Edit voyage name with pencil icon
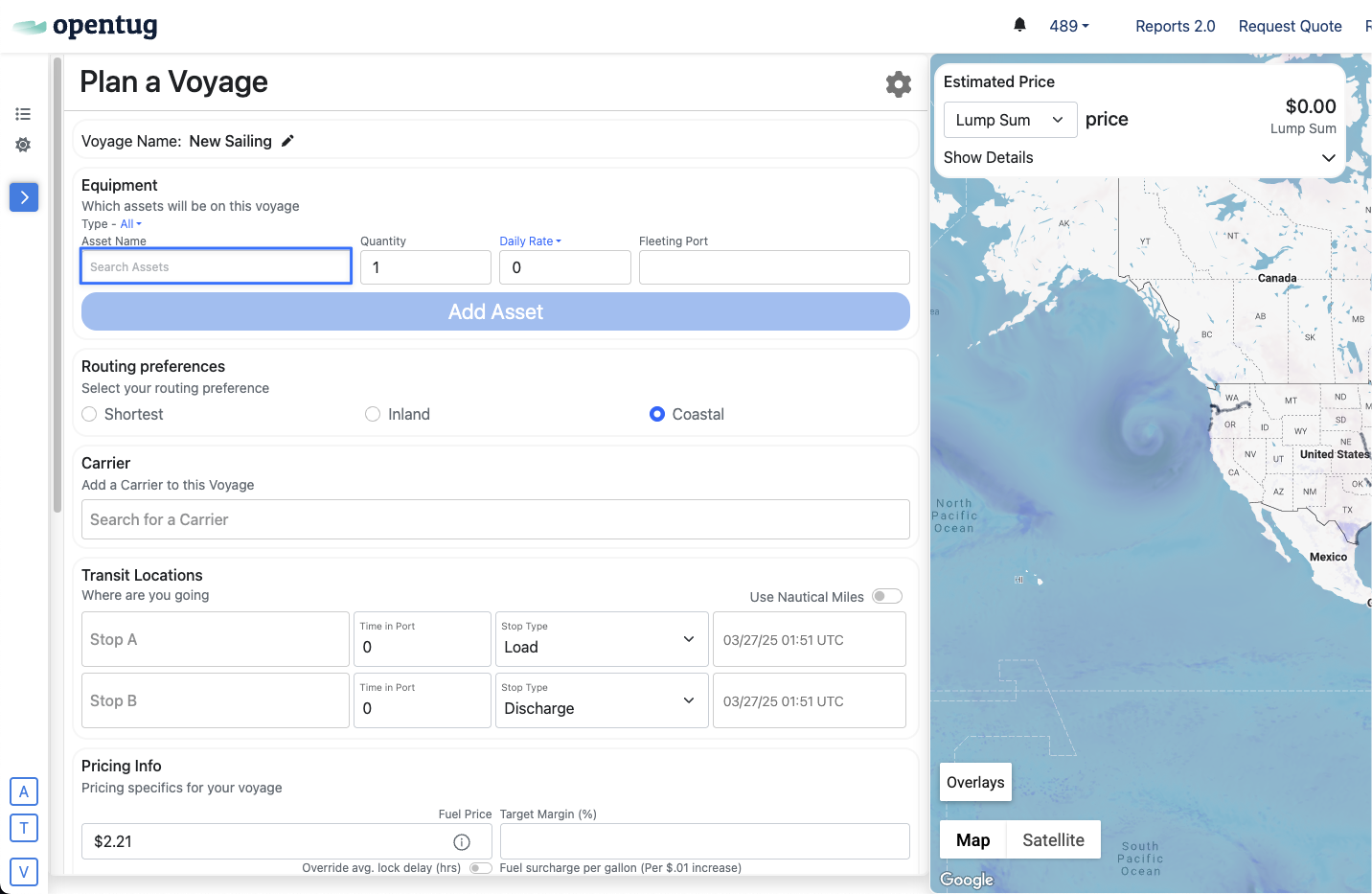1372x894 pixels. 287,141
